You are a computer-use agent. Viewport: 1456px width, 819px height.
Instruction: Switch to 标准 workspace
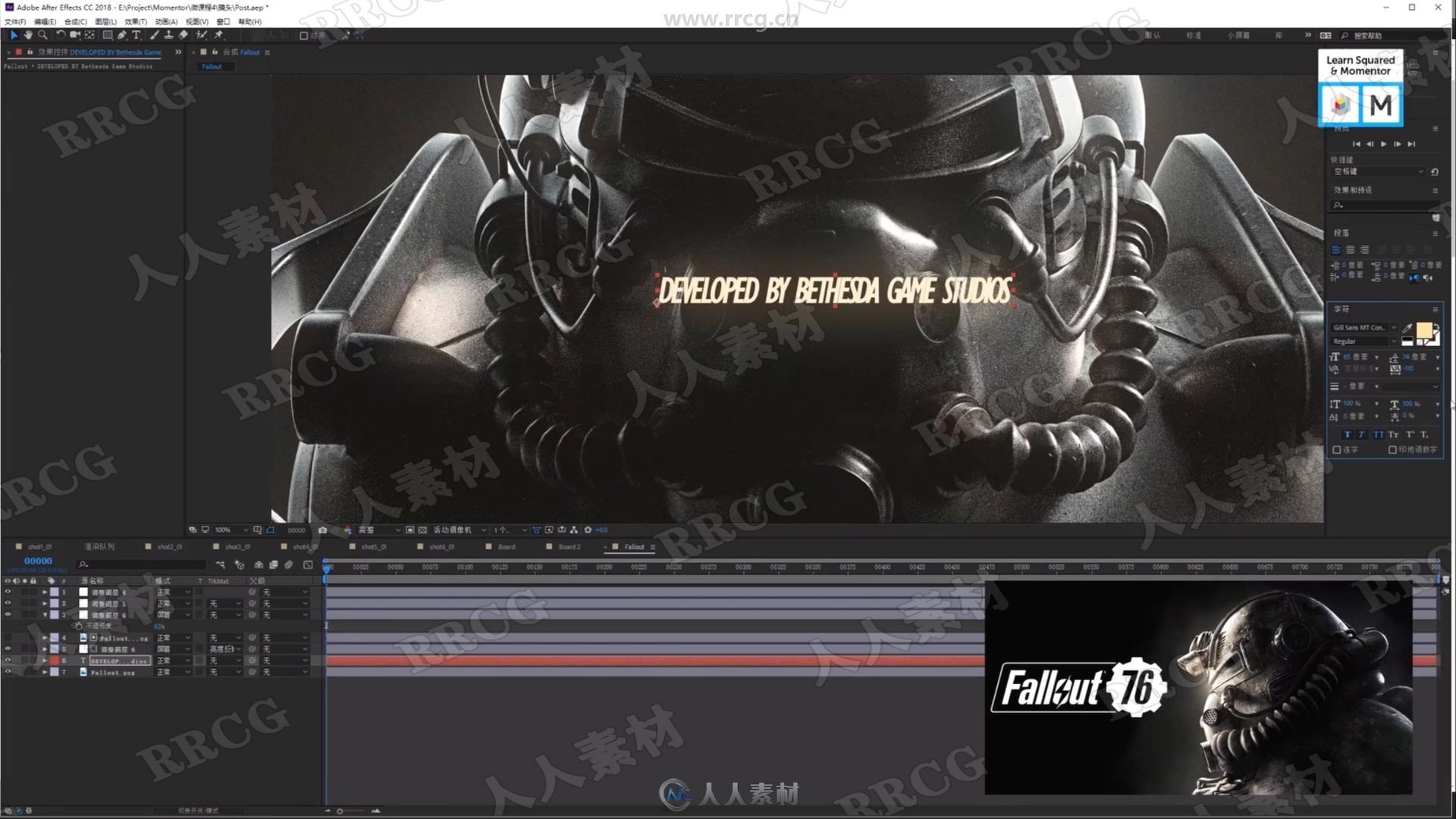[1194, 36]
